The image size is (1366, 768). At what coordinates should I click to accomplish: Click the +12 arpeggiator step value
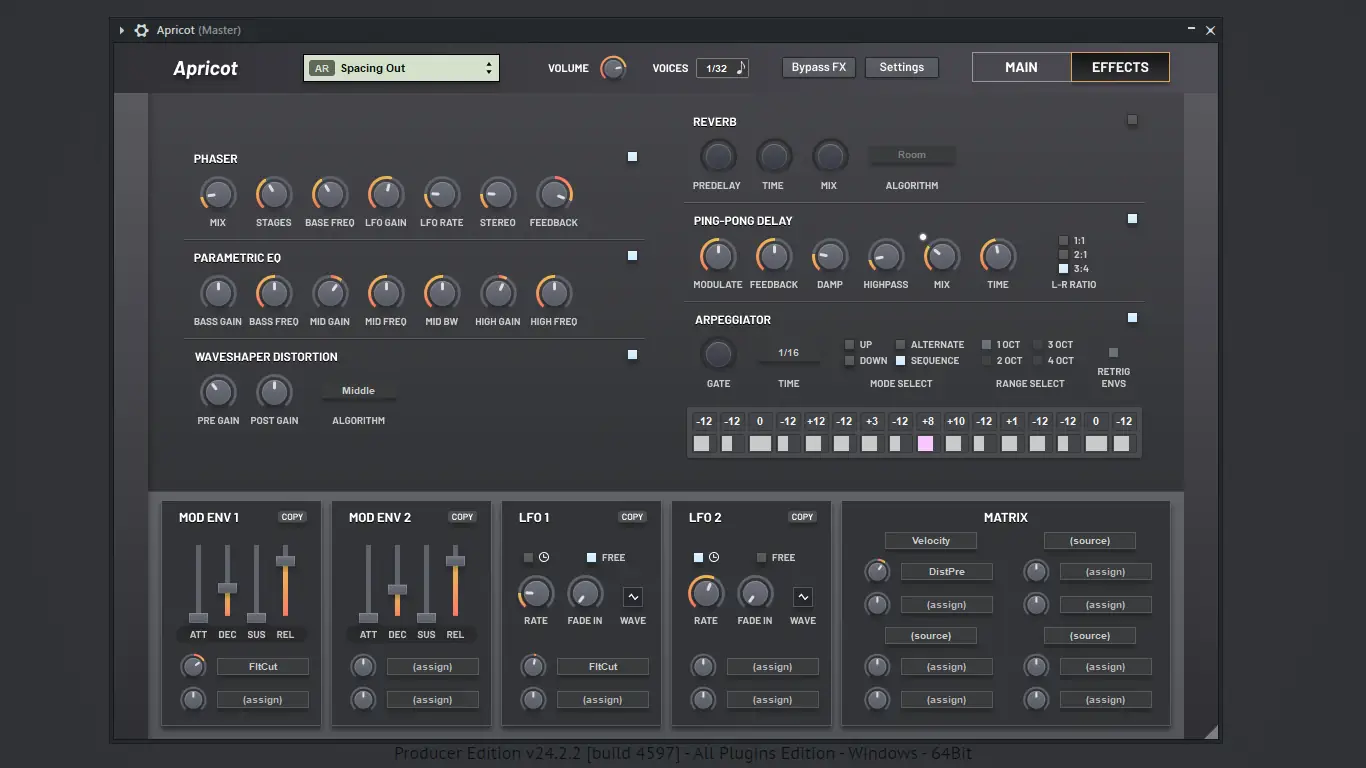[816, 422]
